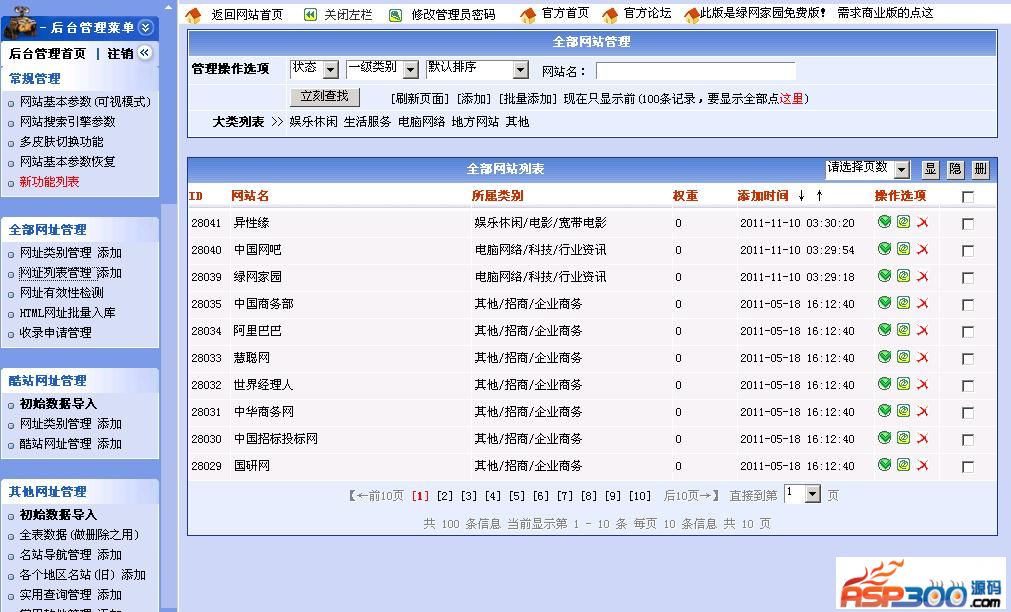Click the 关闭左栏 collapse icon
Viewport: 1011px width, 612px height.
(307, 15)
